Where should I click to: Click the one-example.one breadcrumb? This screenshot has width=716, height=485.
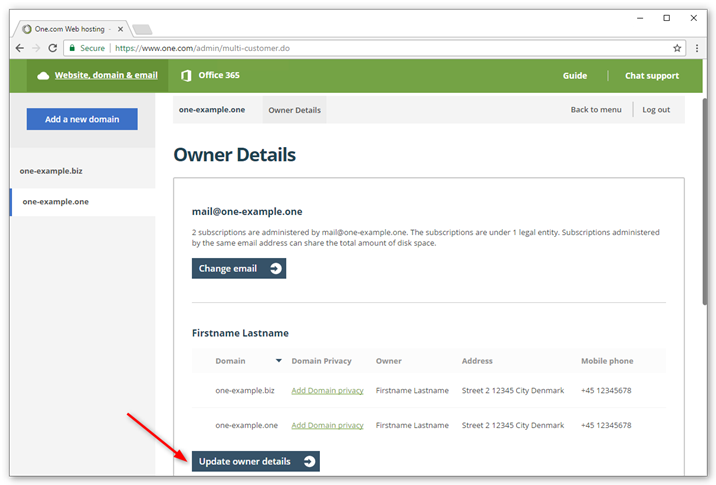[x=212, y=110]
